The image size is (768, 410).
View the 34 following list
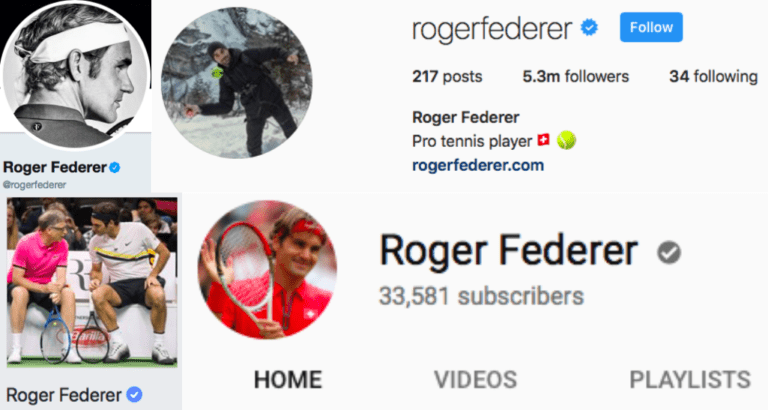[714, 76]
